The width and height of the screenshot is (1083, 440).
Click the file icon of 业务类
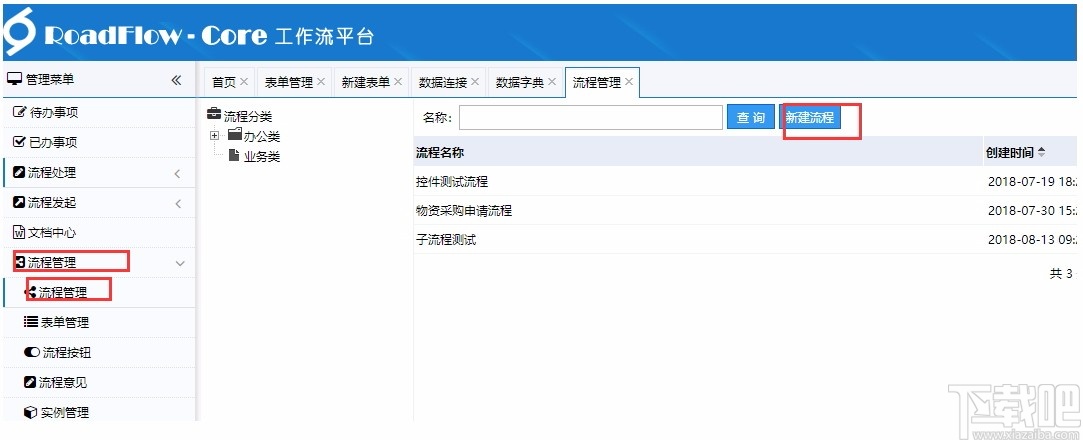click(234, 155)
